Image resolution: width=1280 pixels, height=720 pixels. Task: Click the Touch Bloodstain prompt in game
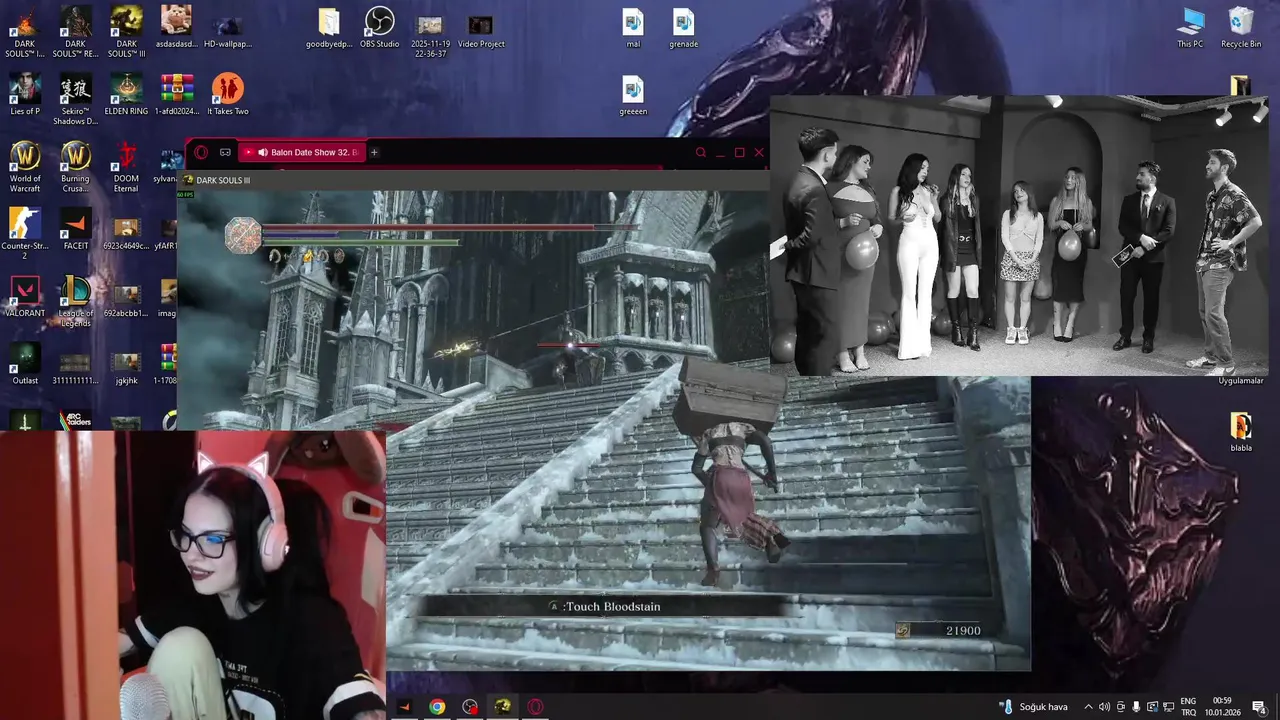pos(604,606)
